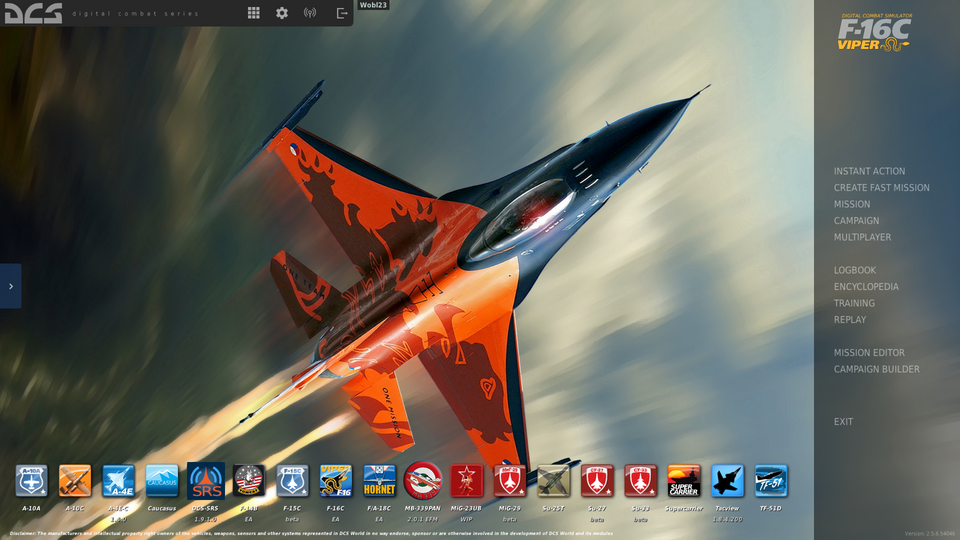Select the F/A-18C Hornet module icon

(x=379, y=481)
